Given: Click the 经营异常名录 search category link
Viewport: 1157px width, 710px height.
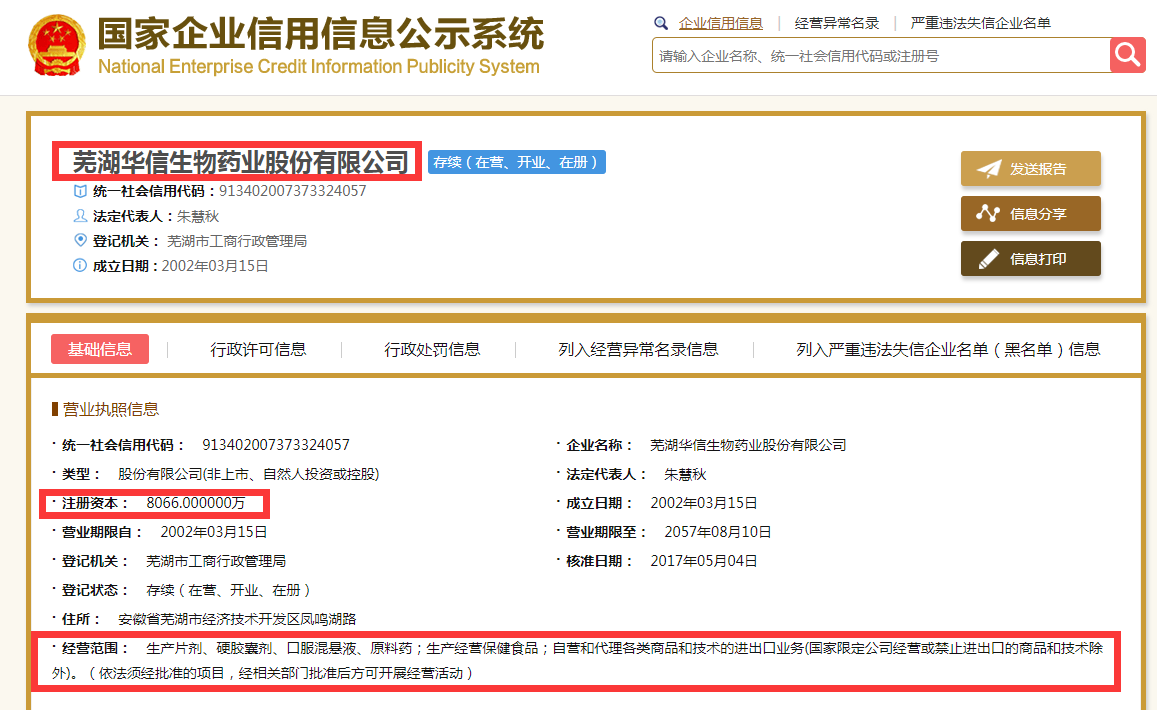Looking at the screenshot, I should click(x=836, y=23).
